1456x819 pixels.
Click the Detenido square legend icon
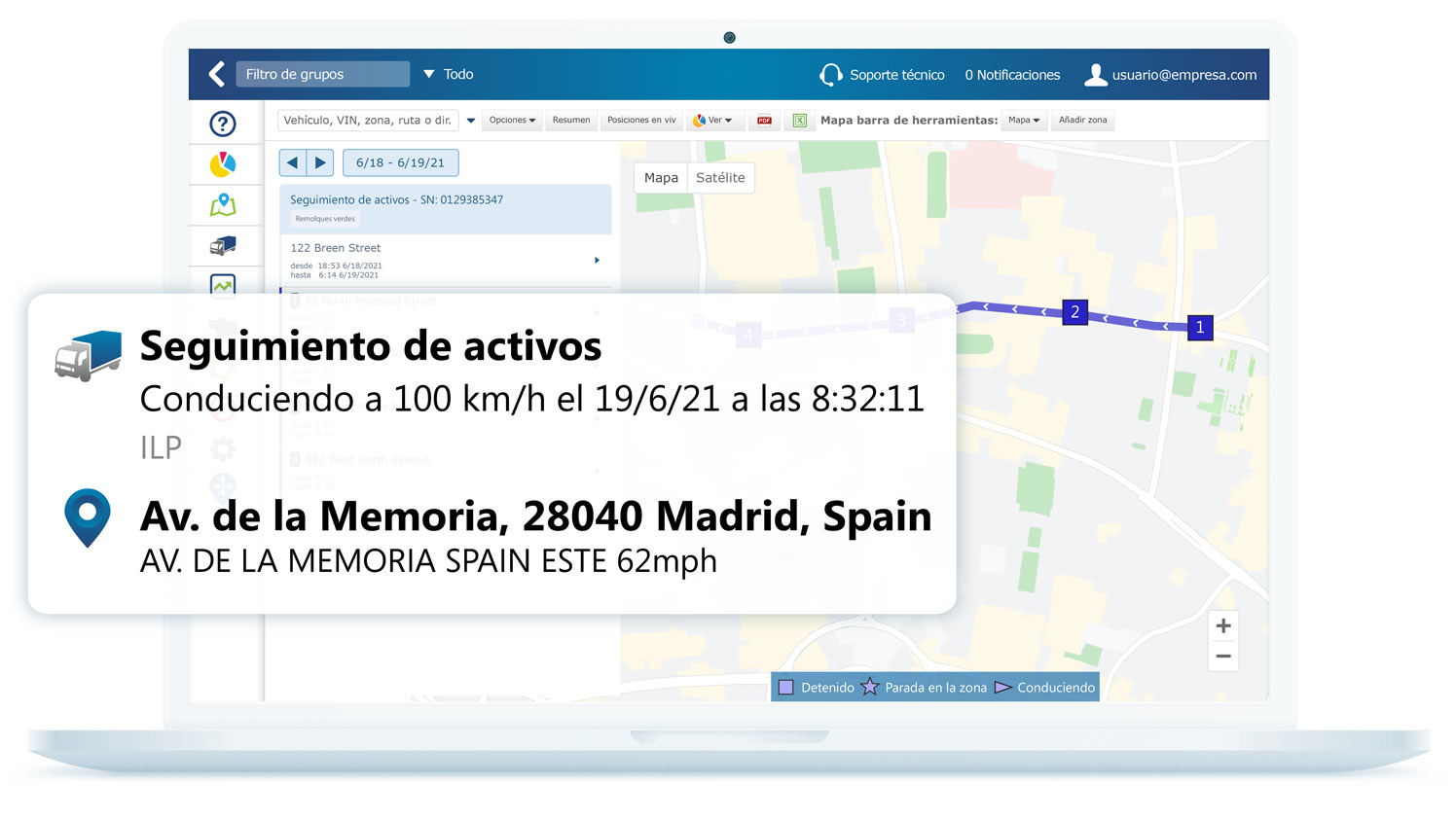pyautogui.click(x=786, y=688)
